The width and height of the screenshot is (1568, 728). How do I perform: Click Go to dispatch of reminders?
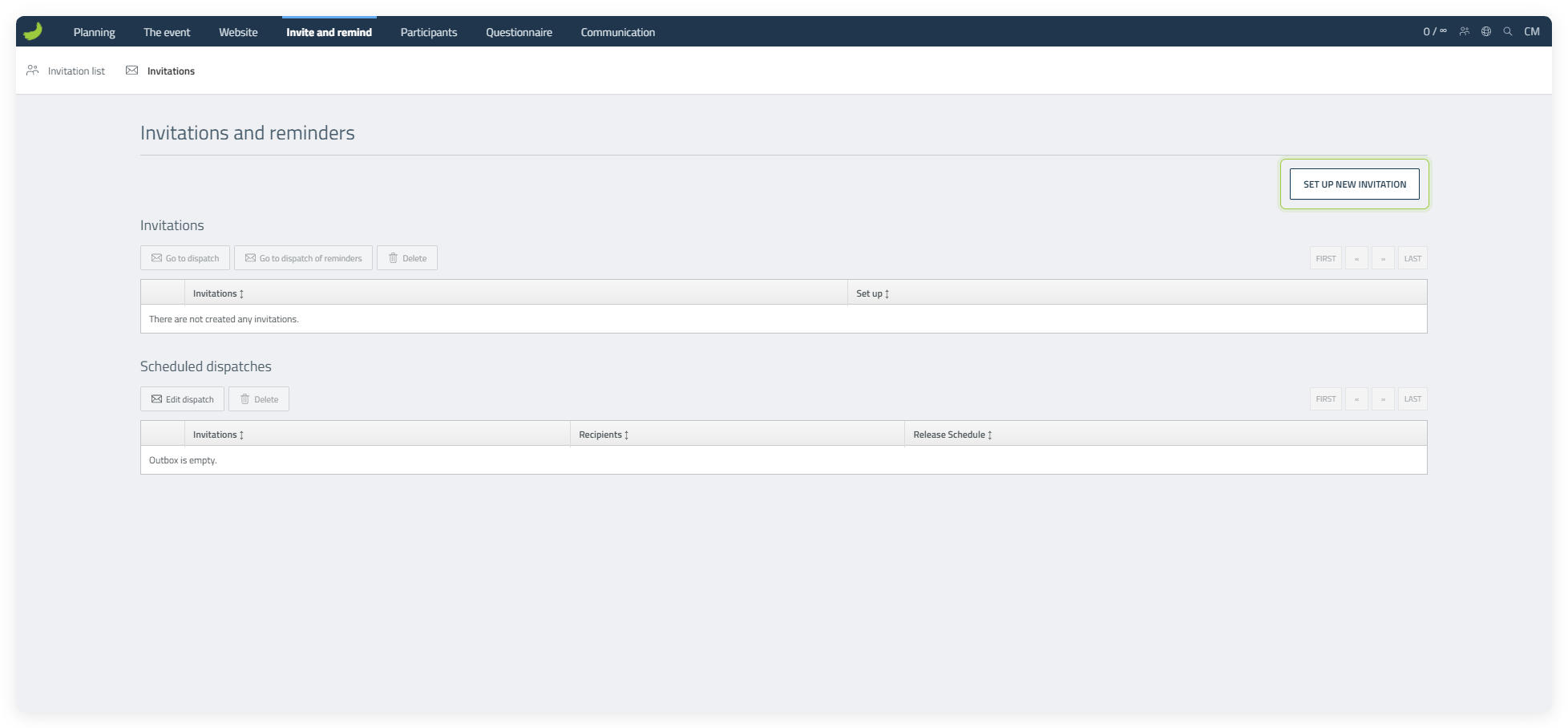[x=303, y=258]
